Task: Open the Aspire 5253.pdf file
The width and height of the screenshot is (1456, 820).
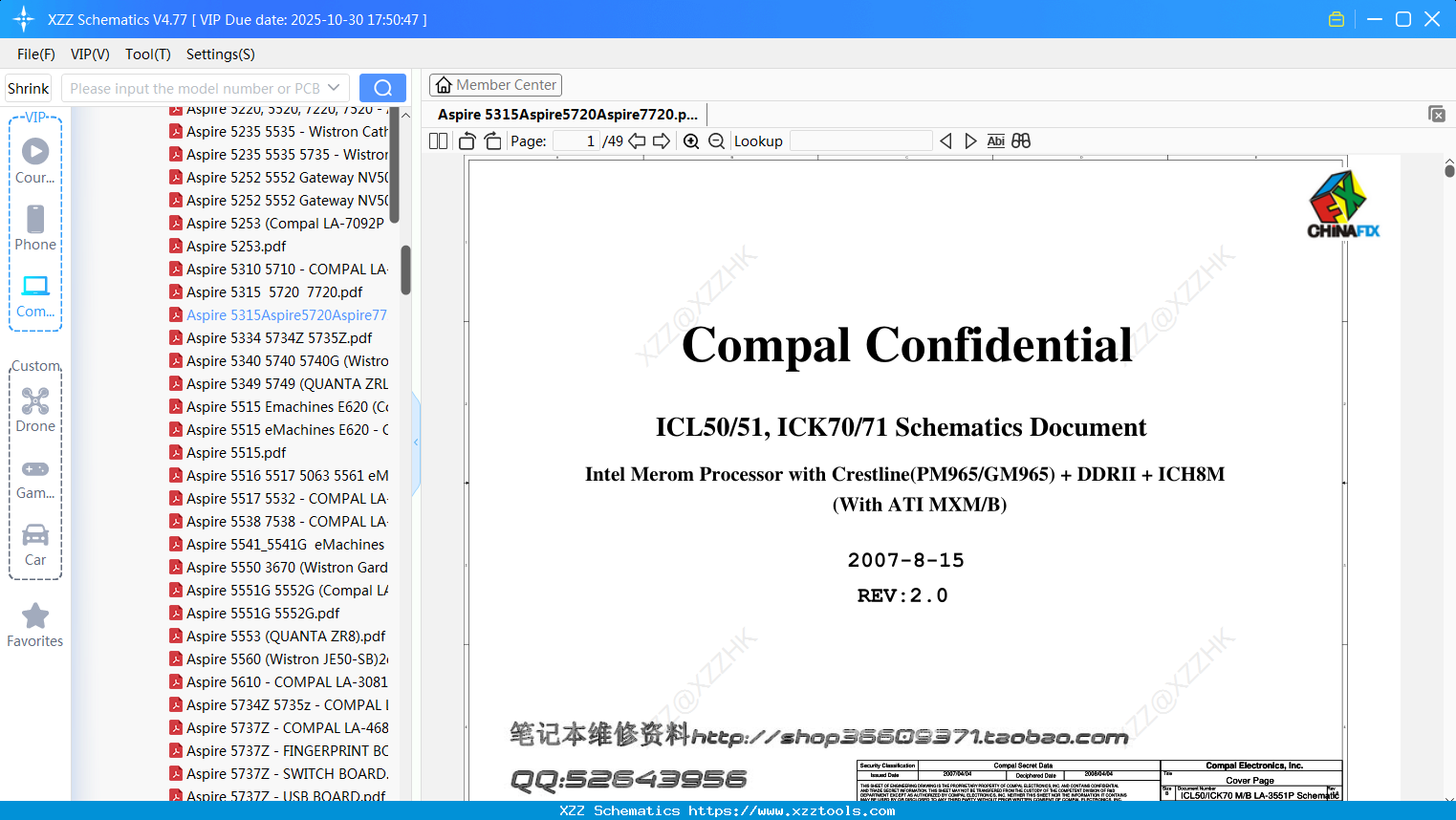Action: pyautogui.click(x=228, y=247)
